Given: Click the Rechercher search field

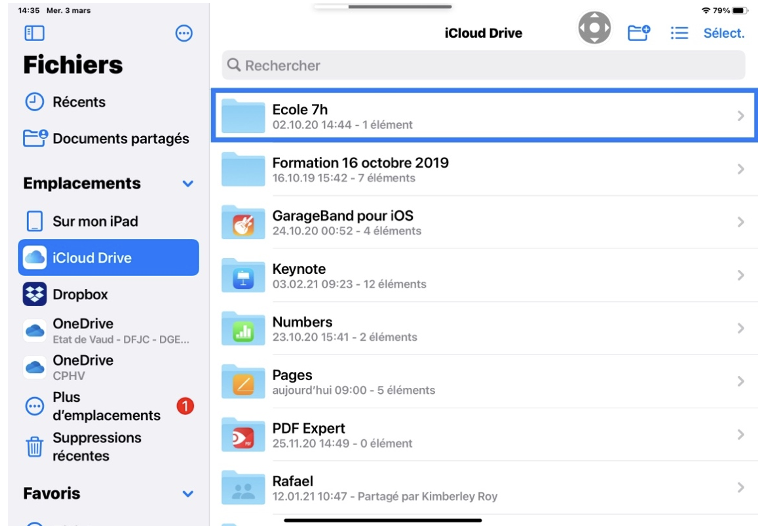Looking at the screenshot, I should tap(483, 65).
